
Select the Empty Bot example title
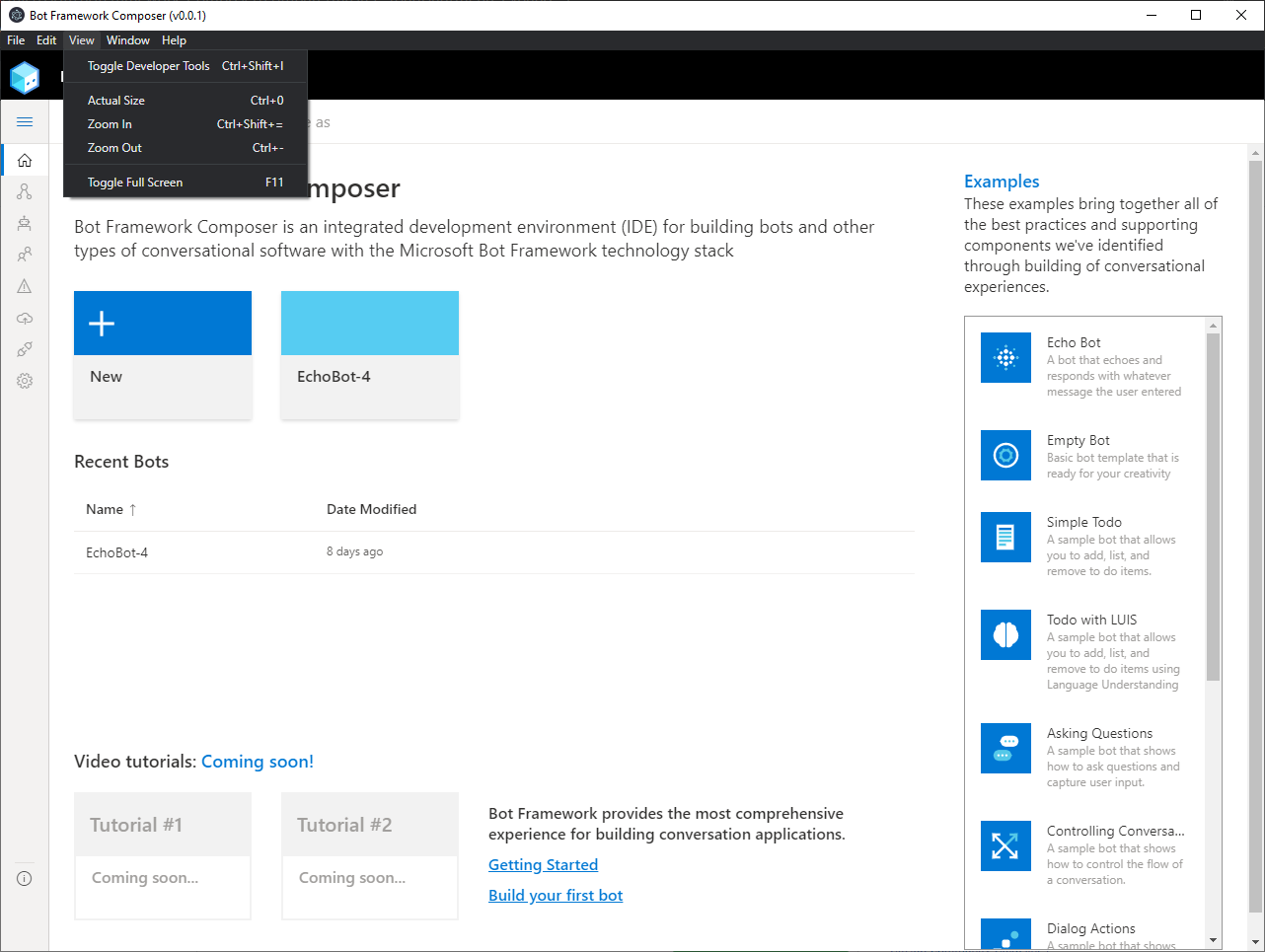click(x=1079, y=440)
